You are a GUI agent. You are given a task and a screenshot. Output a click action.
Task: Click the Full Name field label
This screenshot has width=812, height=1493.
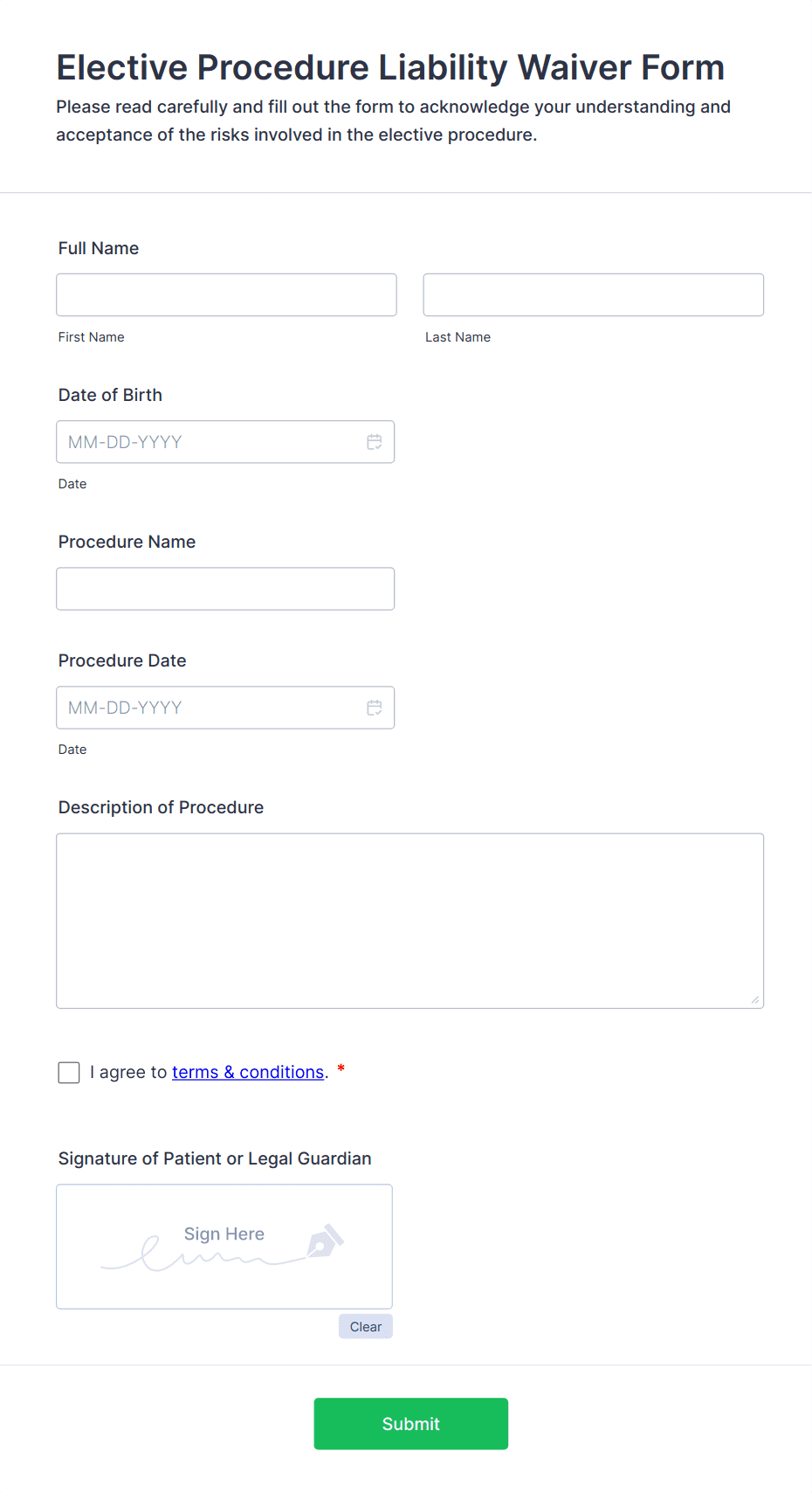(99, 248)
